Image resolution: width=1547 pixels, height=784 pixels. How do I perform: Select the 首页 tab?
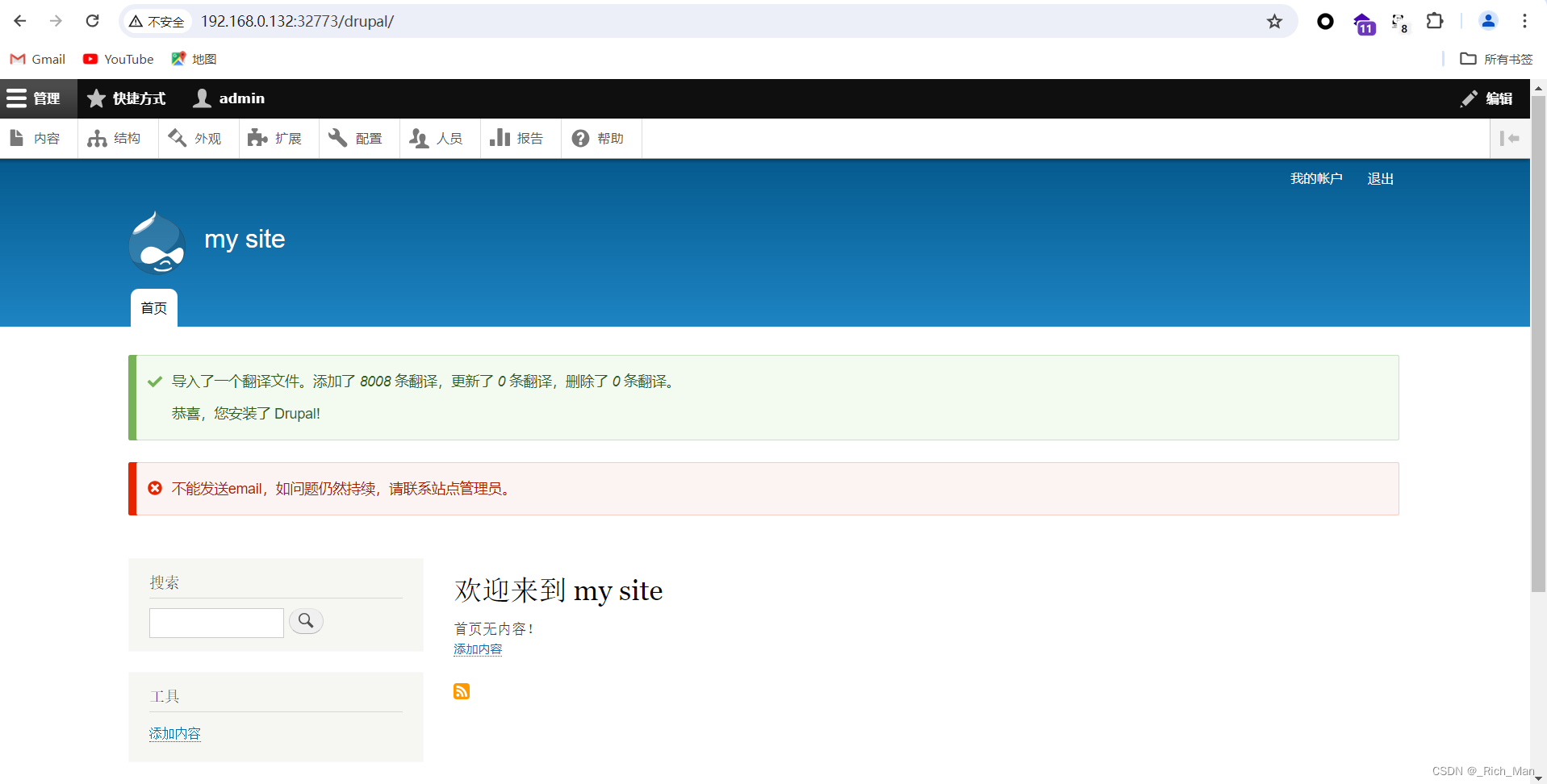153,307
